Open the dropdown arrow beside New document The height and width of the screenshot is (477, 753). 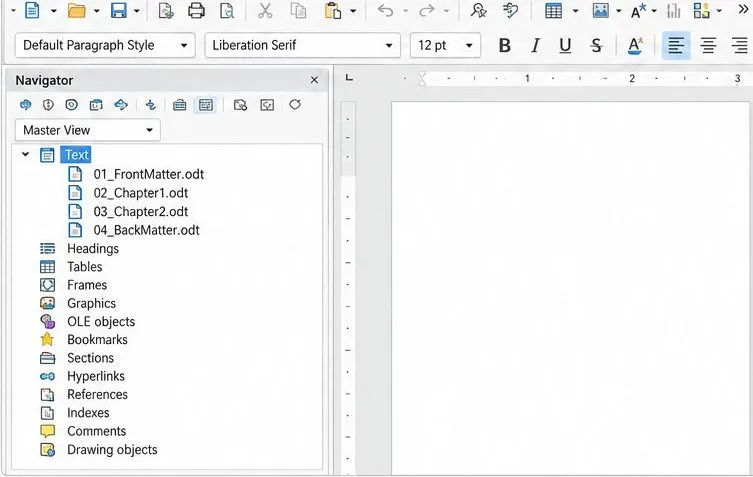pos(53,11)
